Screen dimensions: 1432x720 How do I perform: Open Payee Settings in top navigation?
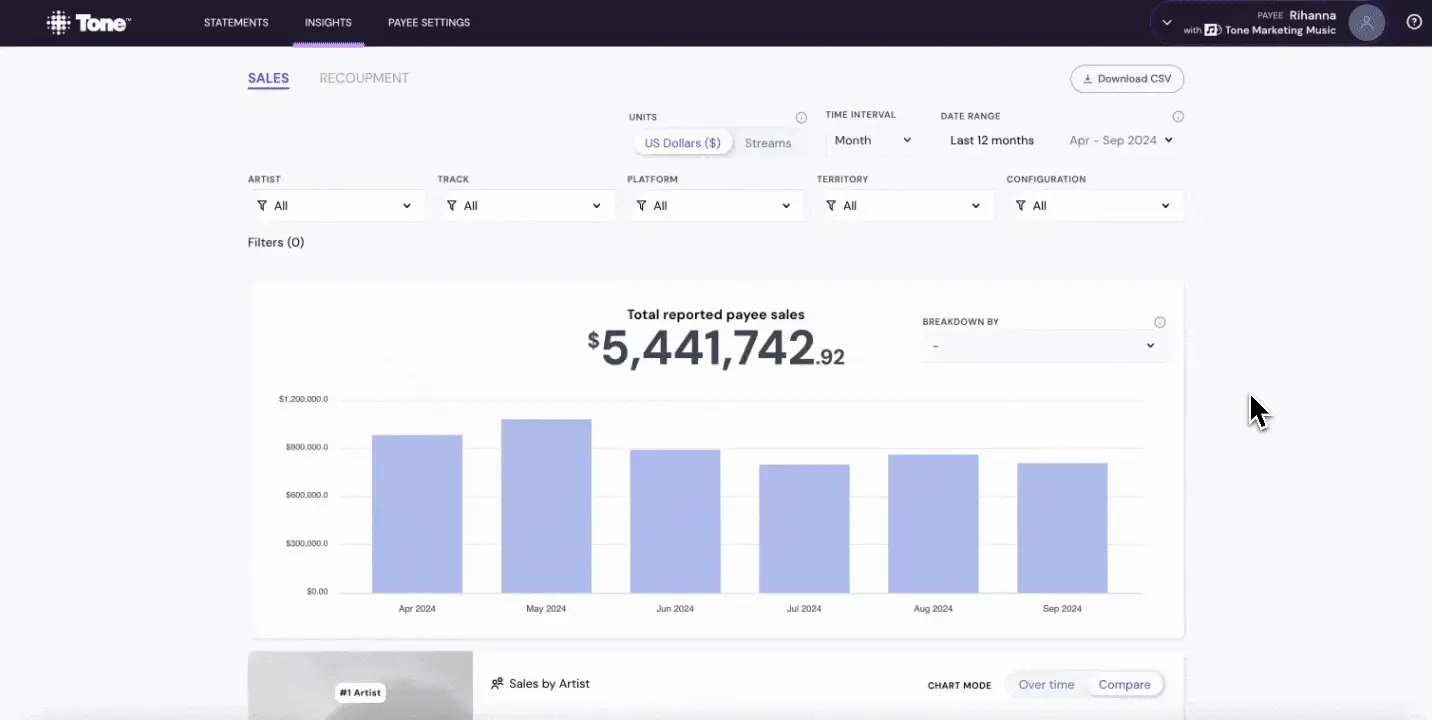(x=429, y=23)
